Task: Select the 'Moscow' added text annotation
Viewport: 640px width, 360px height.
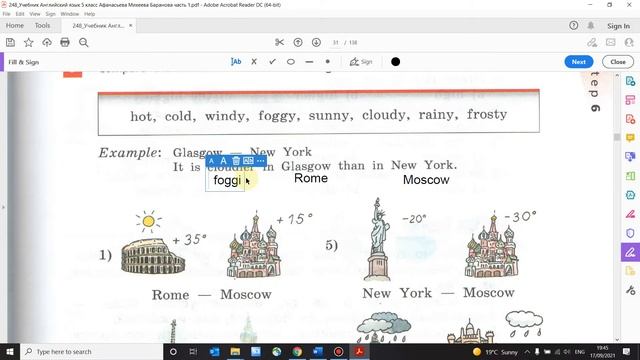Action: (426, 180)
